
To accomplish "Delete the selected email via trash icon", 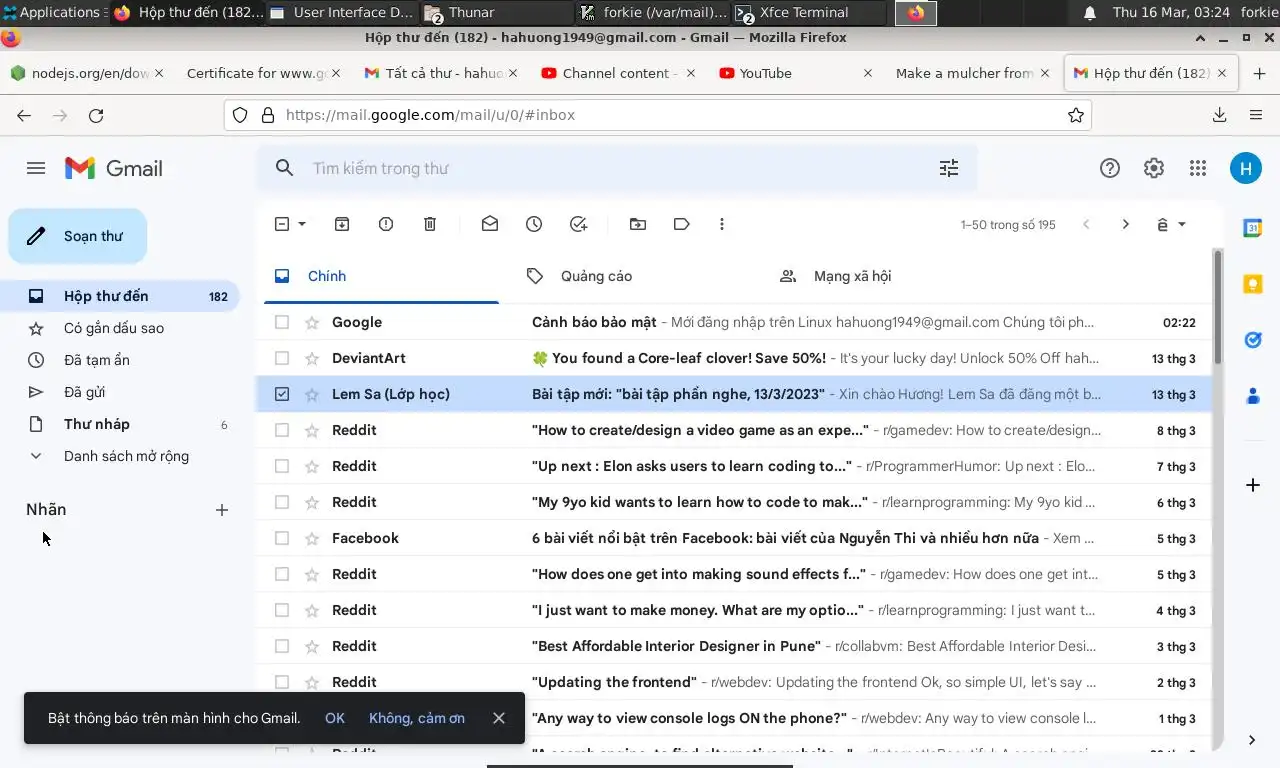I will click(x=430, y=224).
